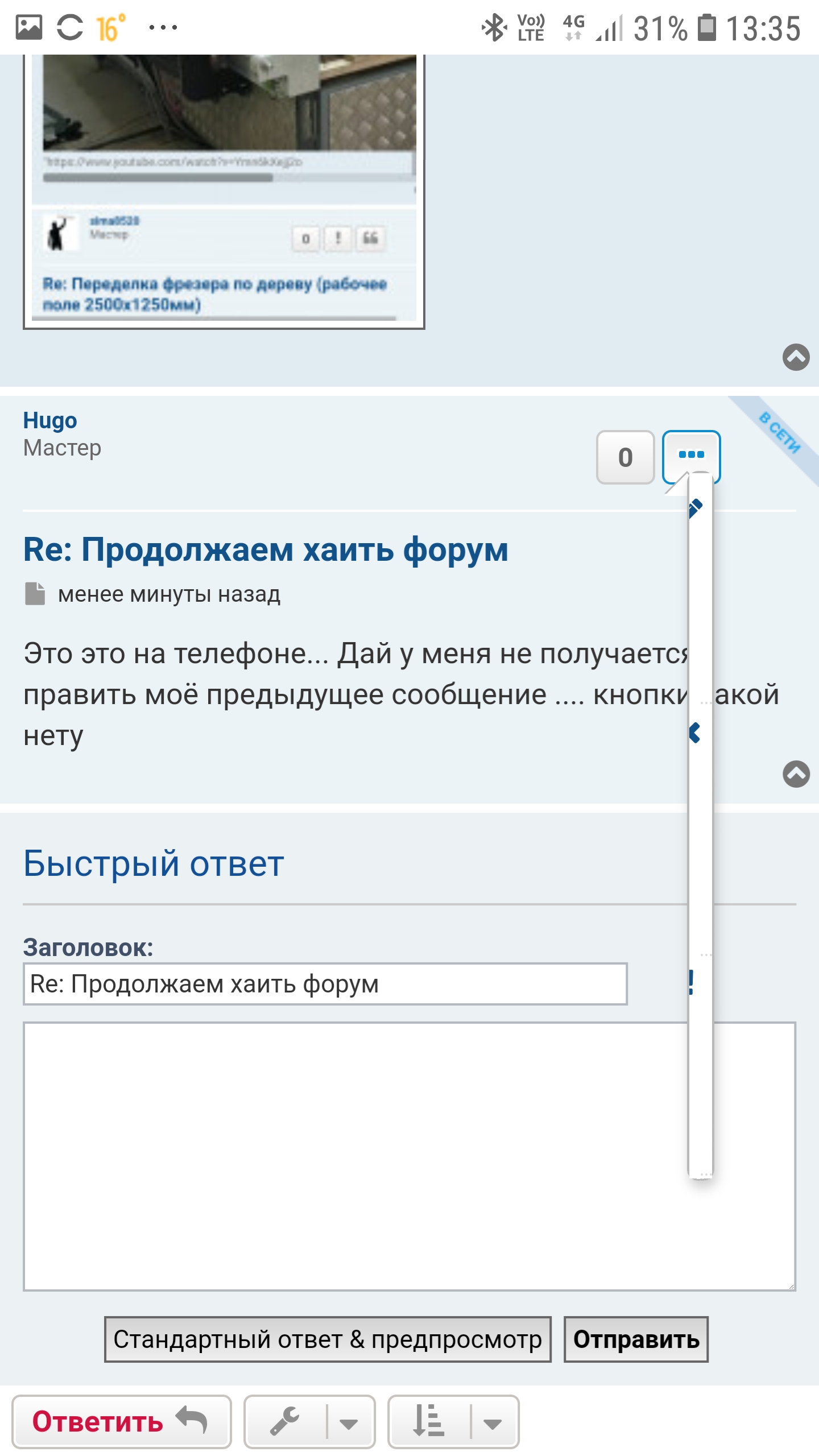Open "Re: Продолжаем хаить форум" post title link

pos(266,550)
